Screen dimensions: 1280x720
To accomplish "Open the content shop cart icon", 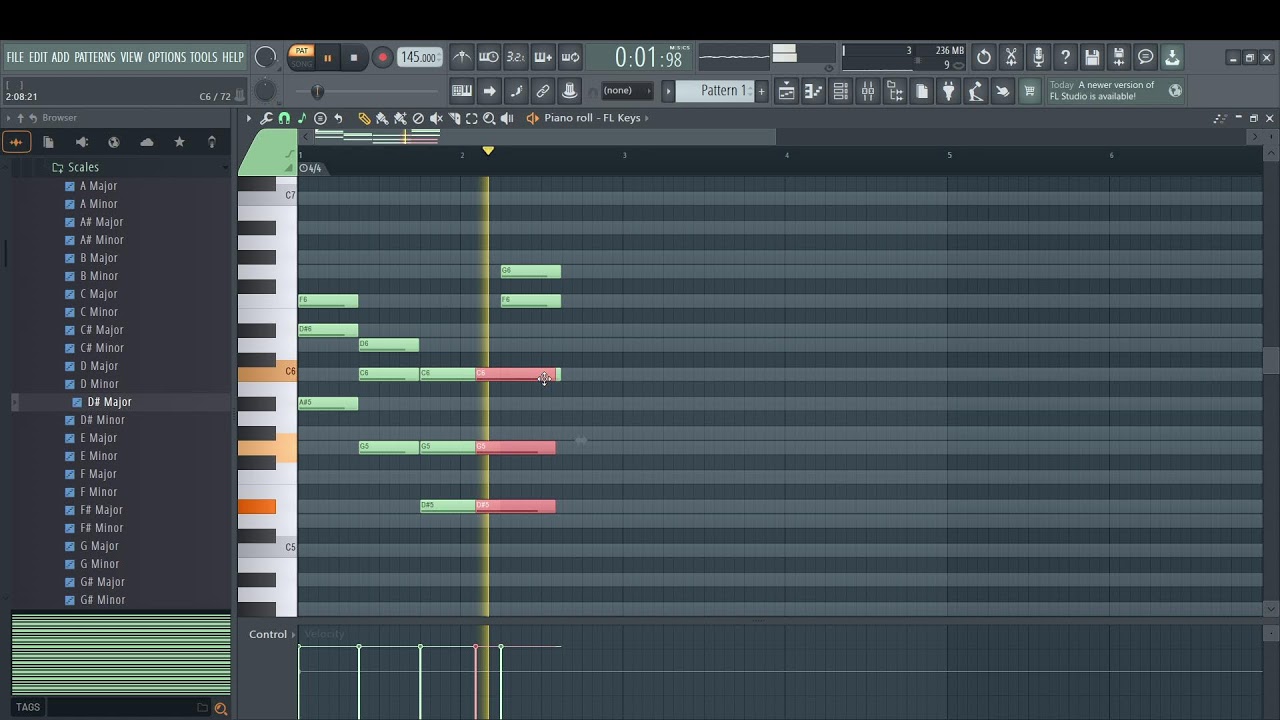I will point(1029,91).
